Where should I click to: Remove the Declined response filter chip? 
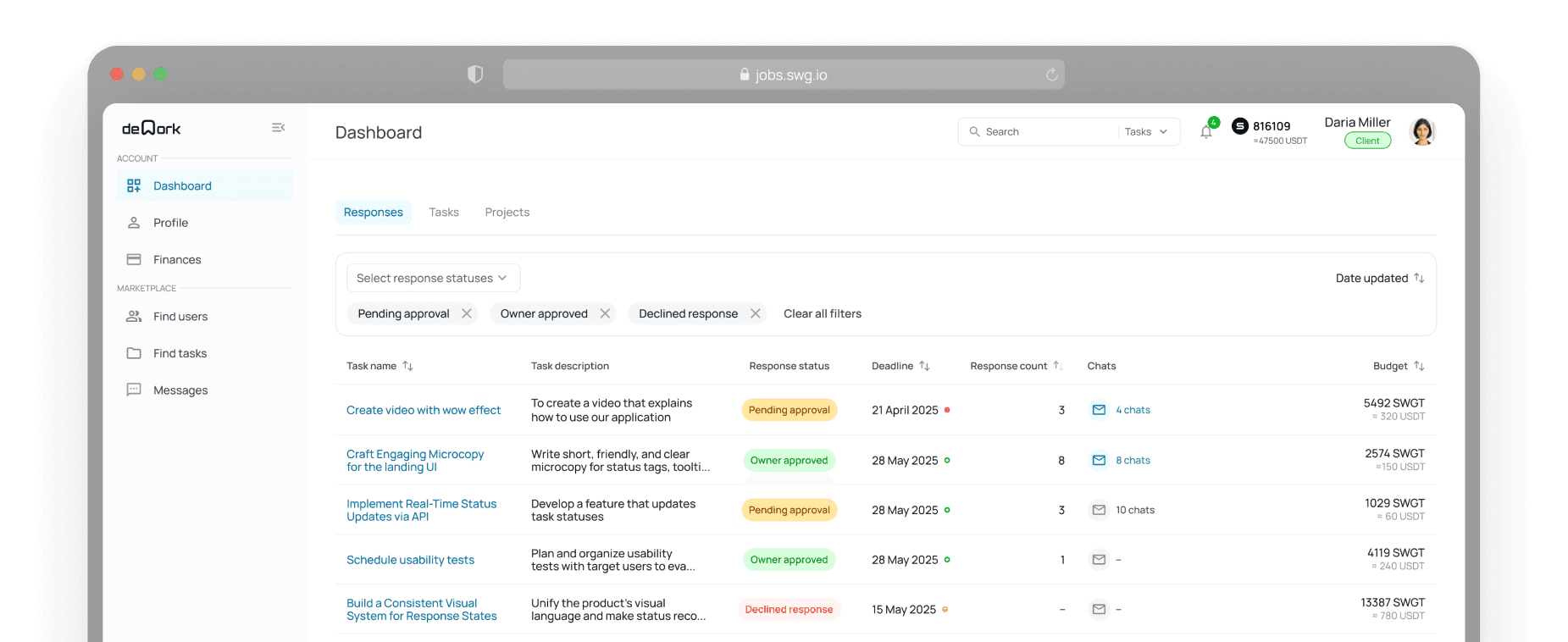click(x=756, y=313)
